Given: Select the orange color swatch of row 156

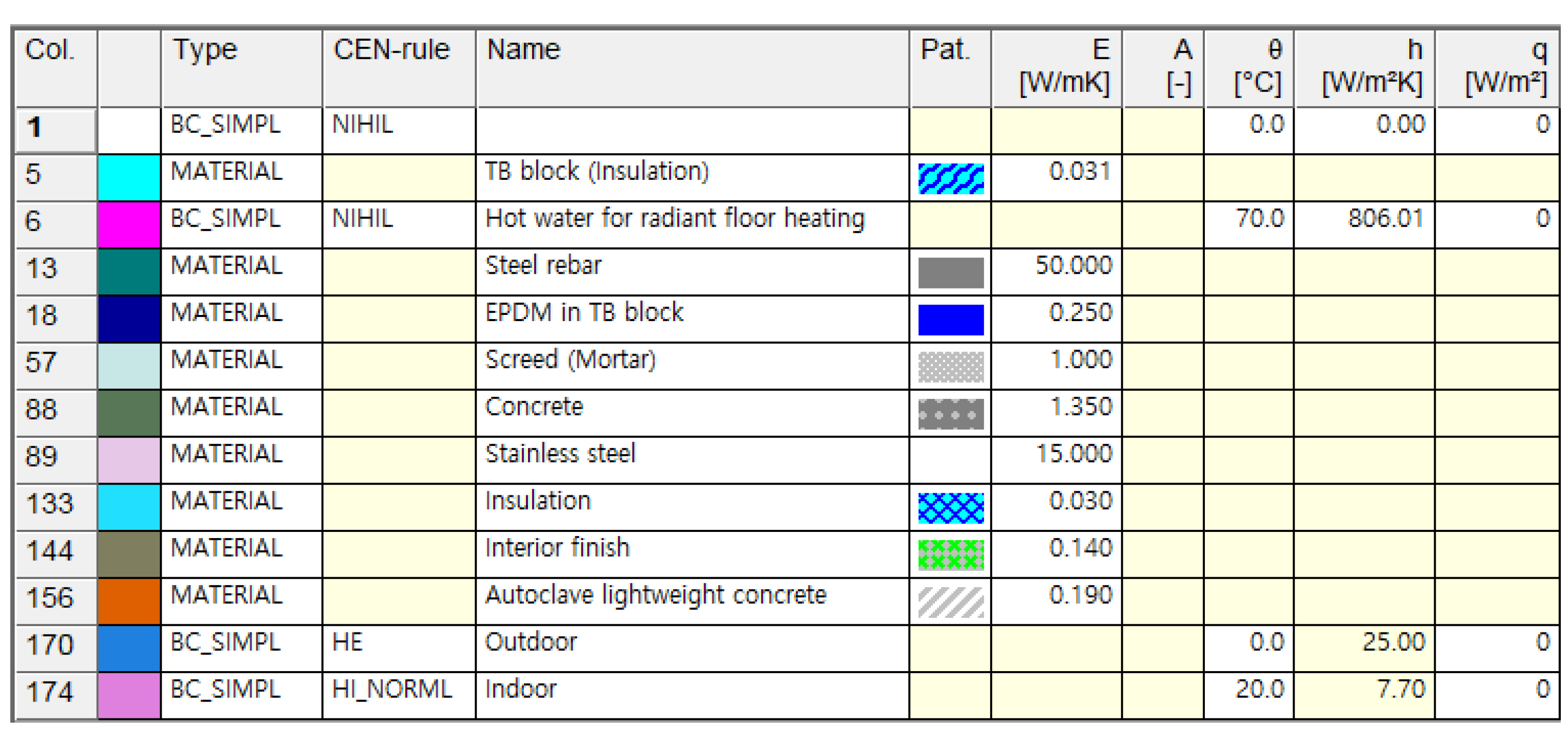Looking at the screenshot, I should pyautogui.click(x=129, y=601).
